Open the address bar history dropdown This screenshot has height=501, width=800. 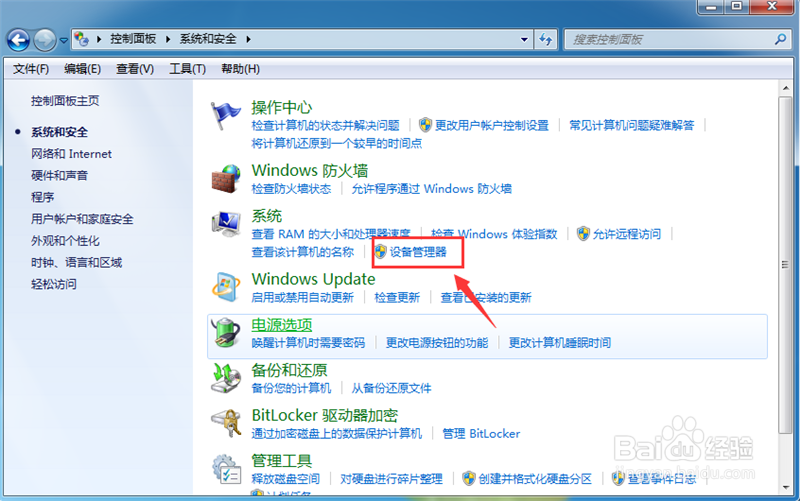click(524, 39)
